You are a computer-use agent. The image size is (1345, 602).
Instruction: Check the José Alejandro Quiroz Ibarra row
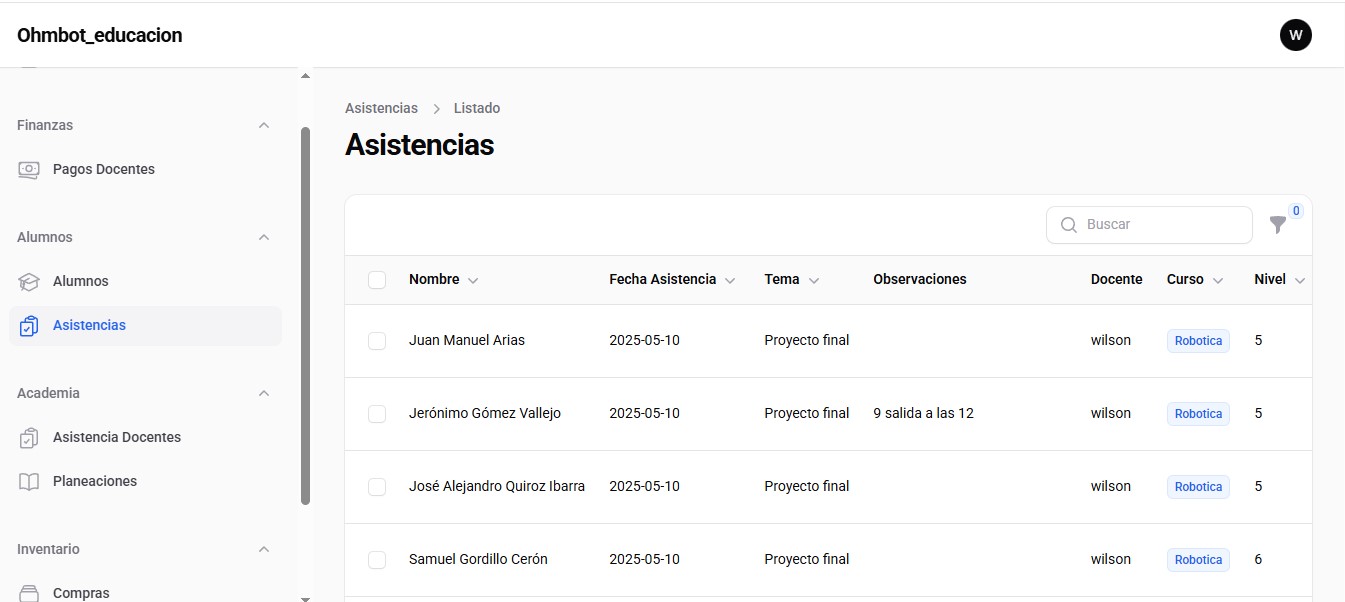(377, 487)
